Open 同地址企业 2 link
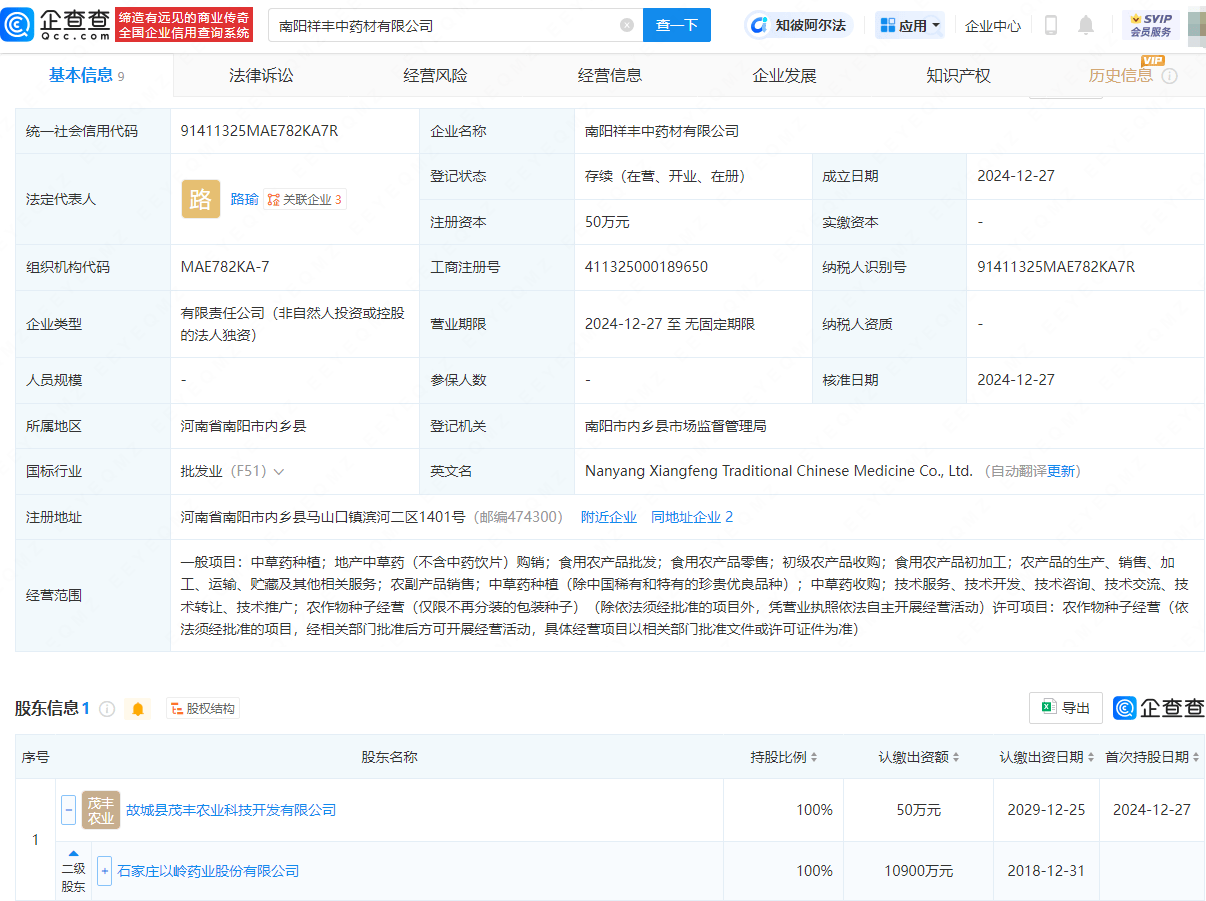Viewport: 1206px width, 901px height. (692, 517)
